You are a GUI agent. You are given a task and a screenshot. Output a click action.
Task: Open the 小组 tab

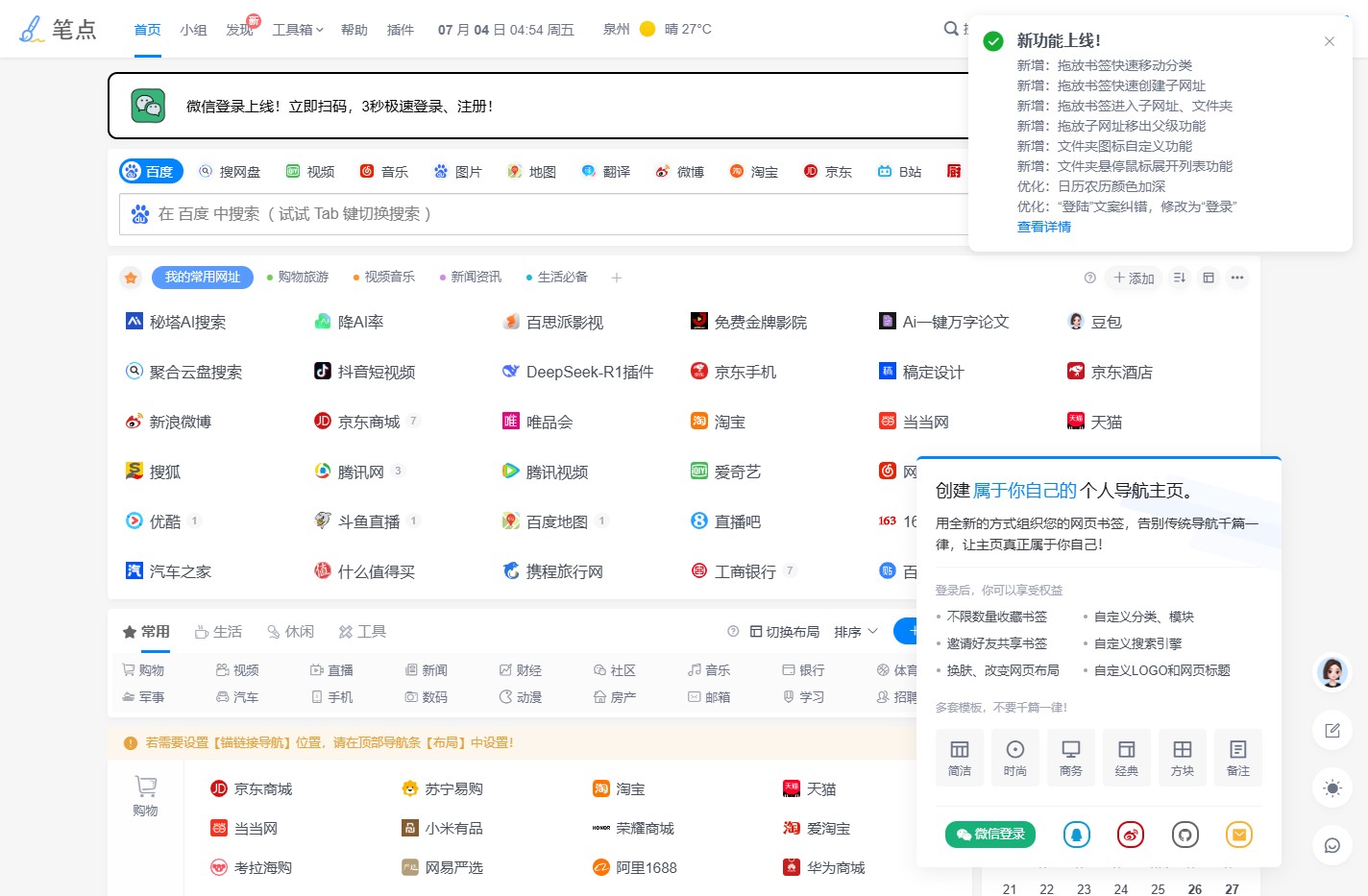pyautogui.click(x=193, y=30)
